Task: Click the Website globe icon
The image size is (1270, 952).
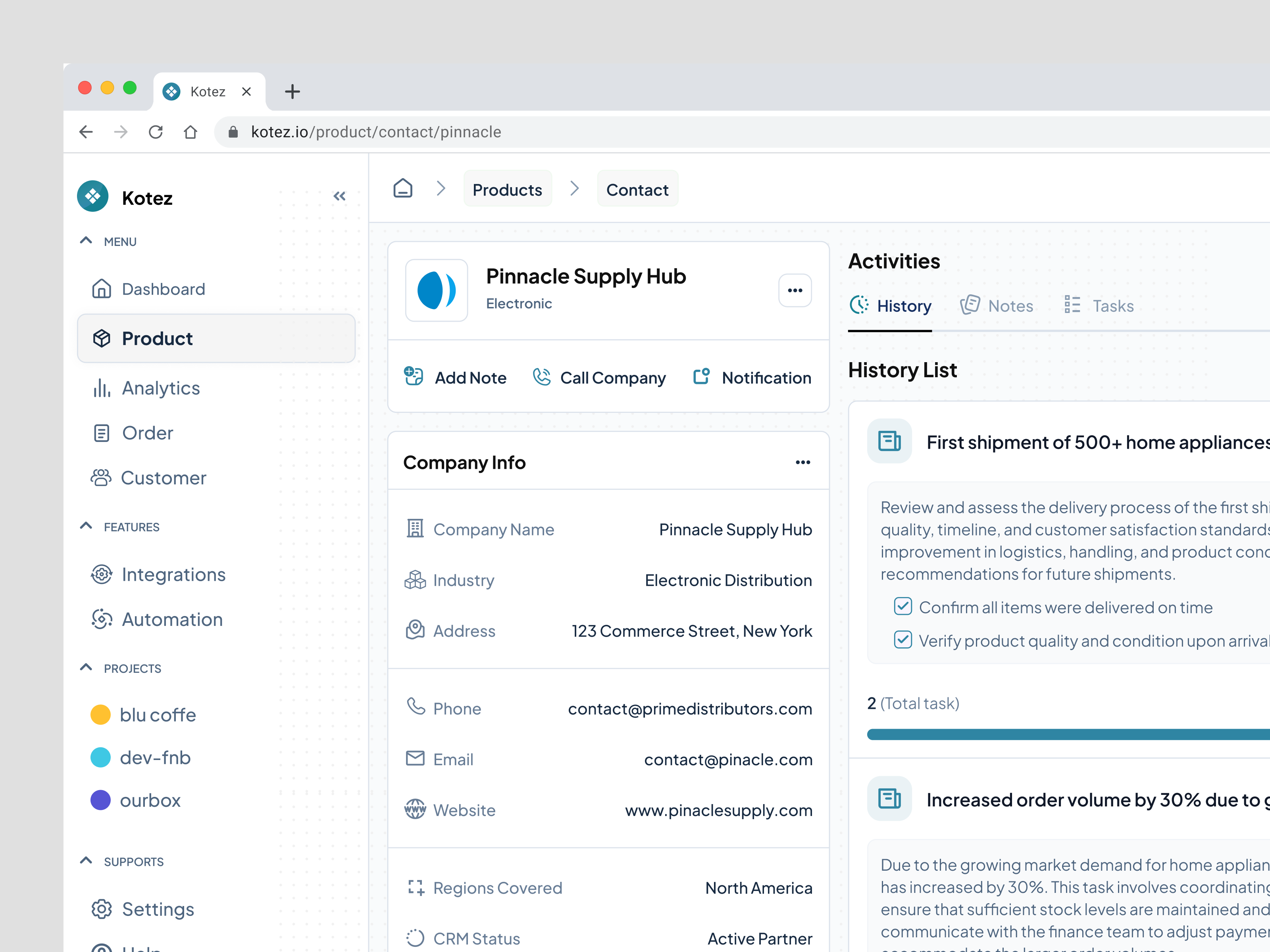Action: [x=415, y=809]
